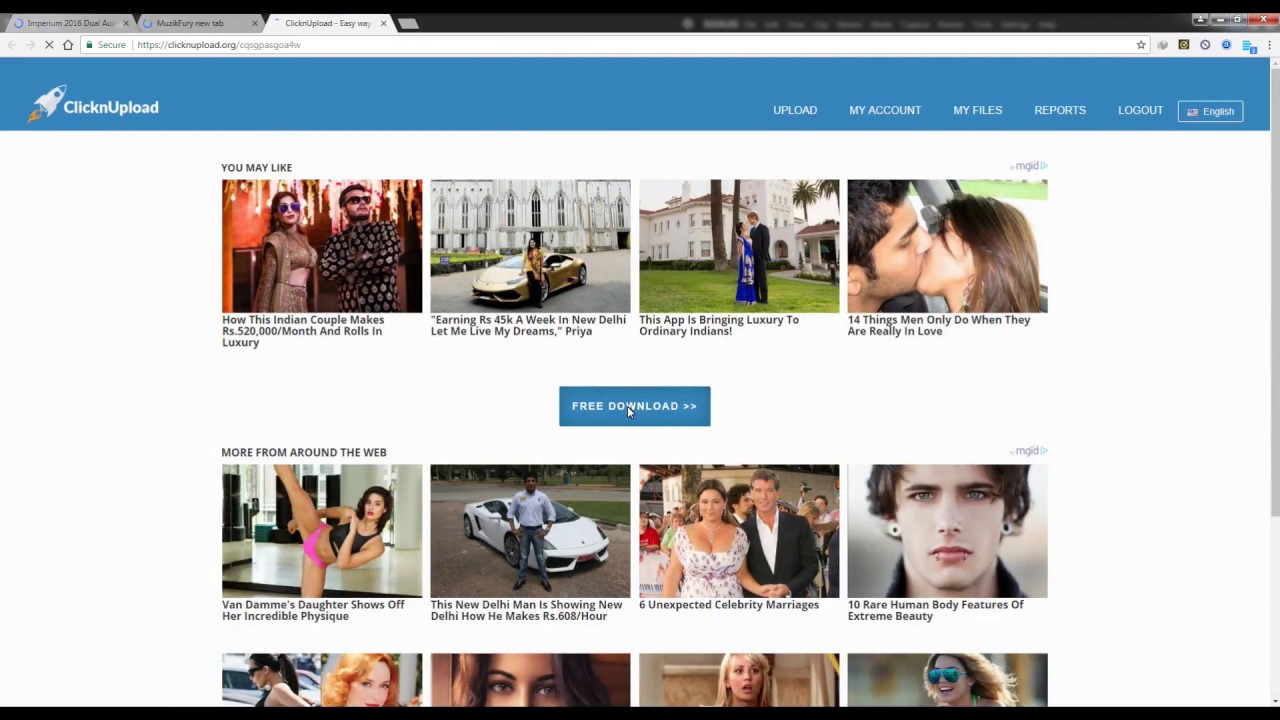
Task: Bookmark this page with the star icon
Action: click(1141, 45)
